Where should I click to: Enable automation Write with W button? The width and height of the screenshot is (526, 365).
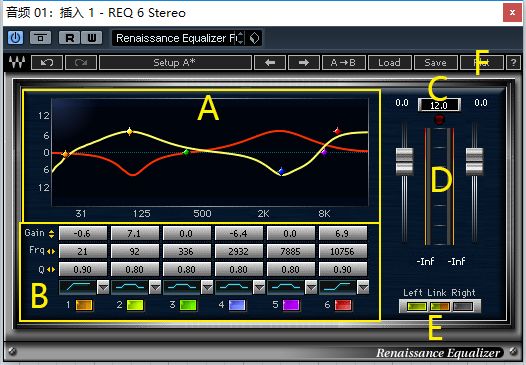[x=91, y=38]
